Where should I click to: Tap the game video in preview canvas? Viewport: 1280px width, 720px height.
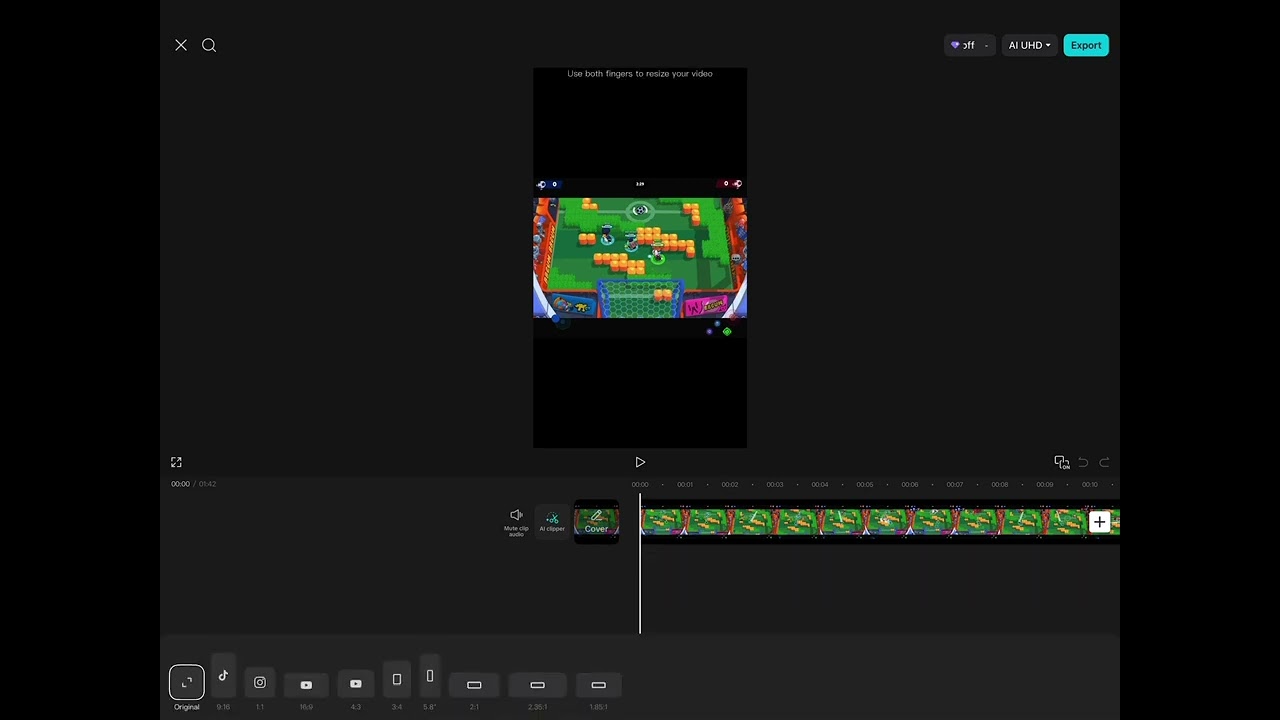click(640, 258)
